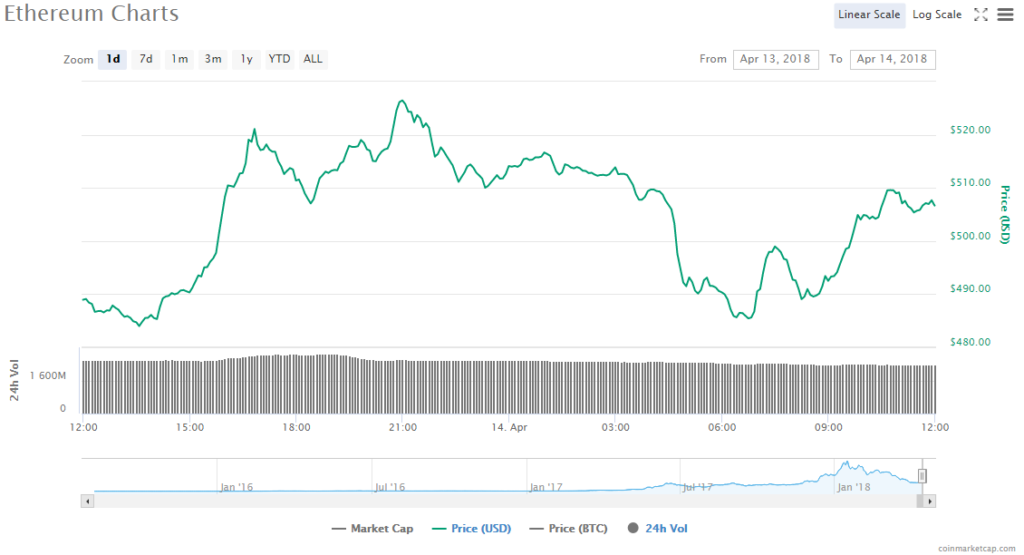Show the Price (BTC) series
The image size is (1024, 555).
pyautogui.click(x=568, y=528)
